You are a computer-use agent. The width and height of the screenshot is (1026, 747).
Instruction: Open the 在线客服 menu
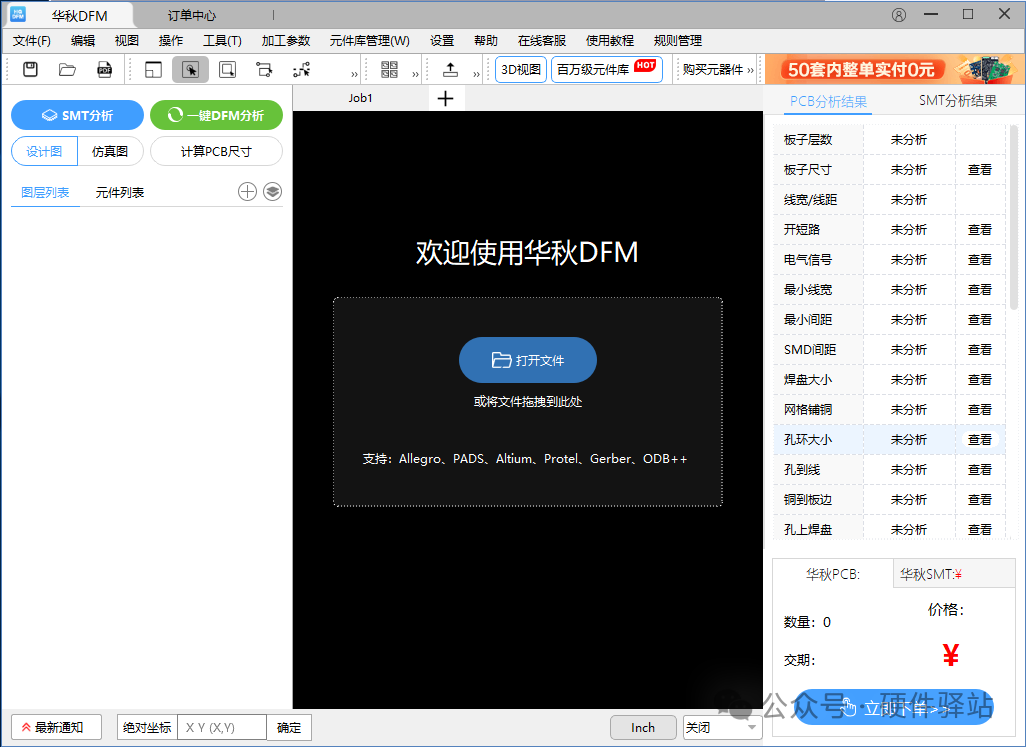coord(542,41)
